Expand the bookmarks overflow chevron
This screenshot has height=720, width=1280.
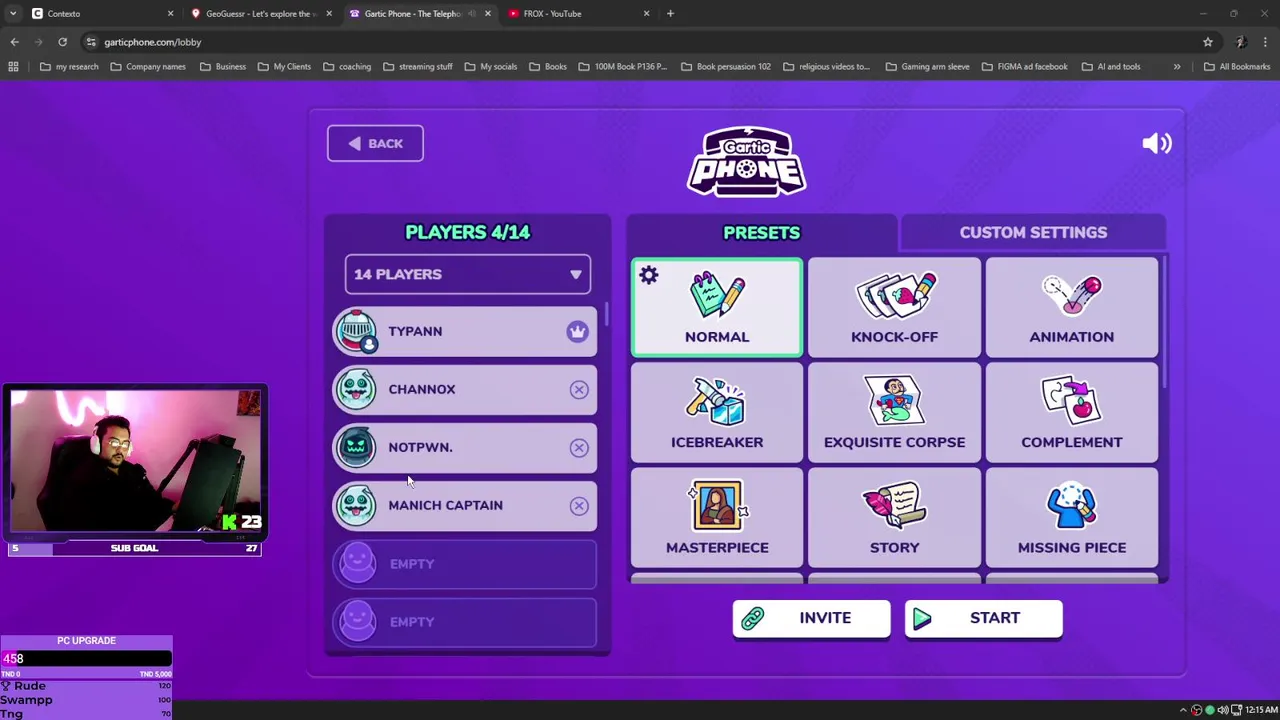(1177, 67)
